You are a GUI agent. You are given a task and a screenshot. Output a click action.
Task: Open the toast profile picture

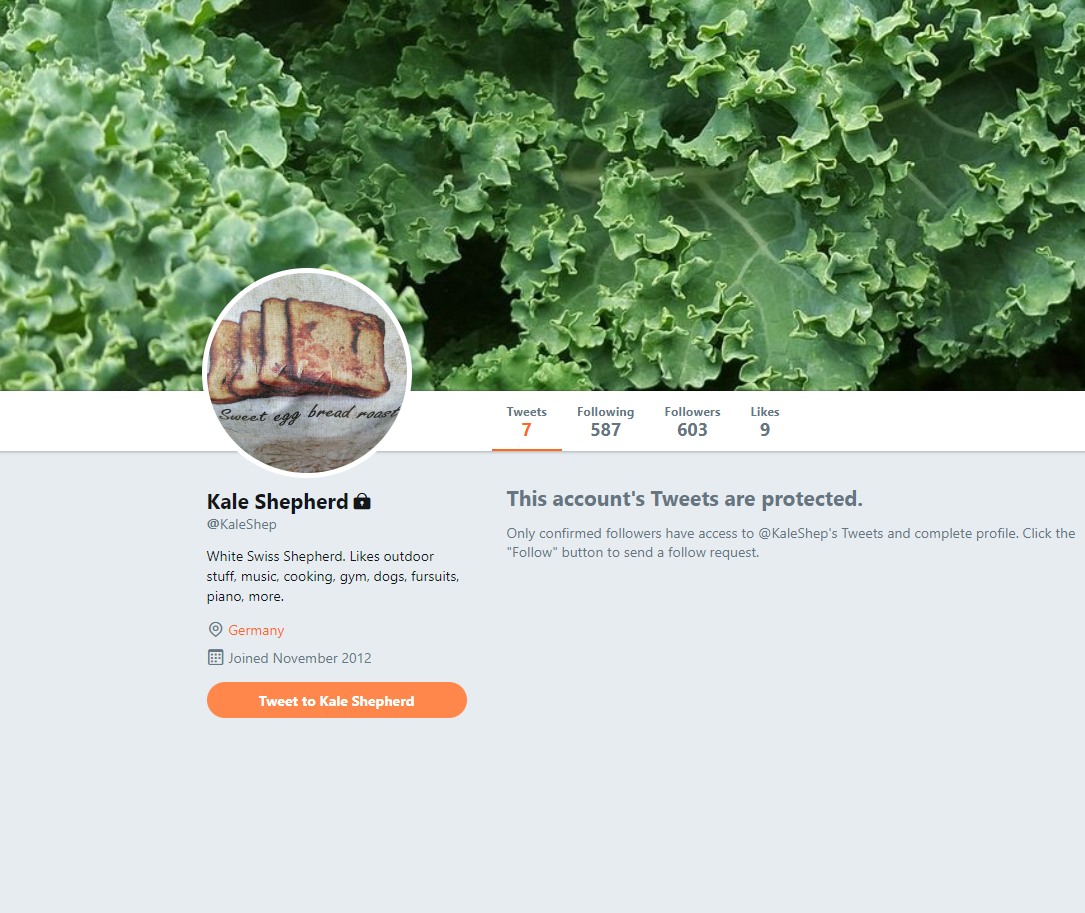point(307,372)
